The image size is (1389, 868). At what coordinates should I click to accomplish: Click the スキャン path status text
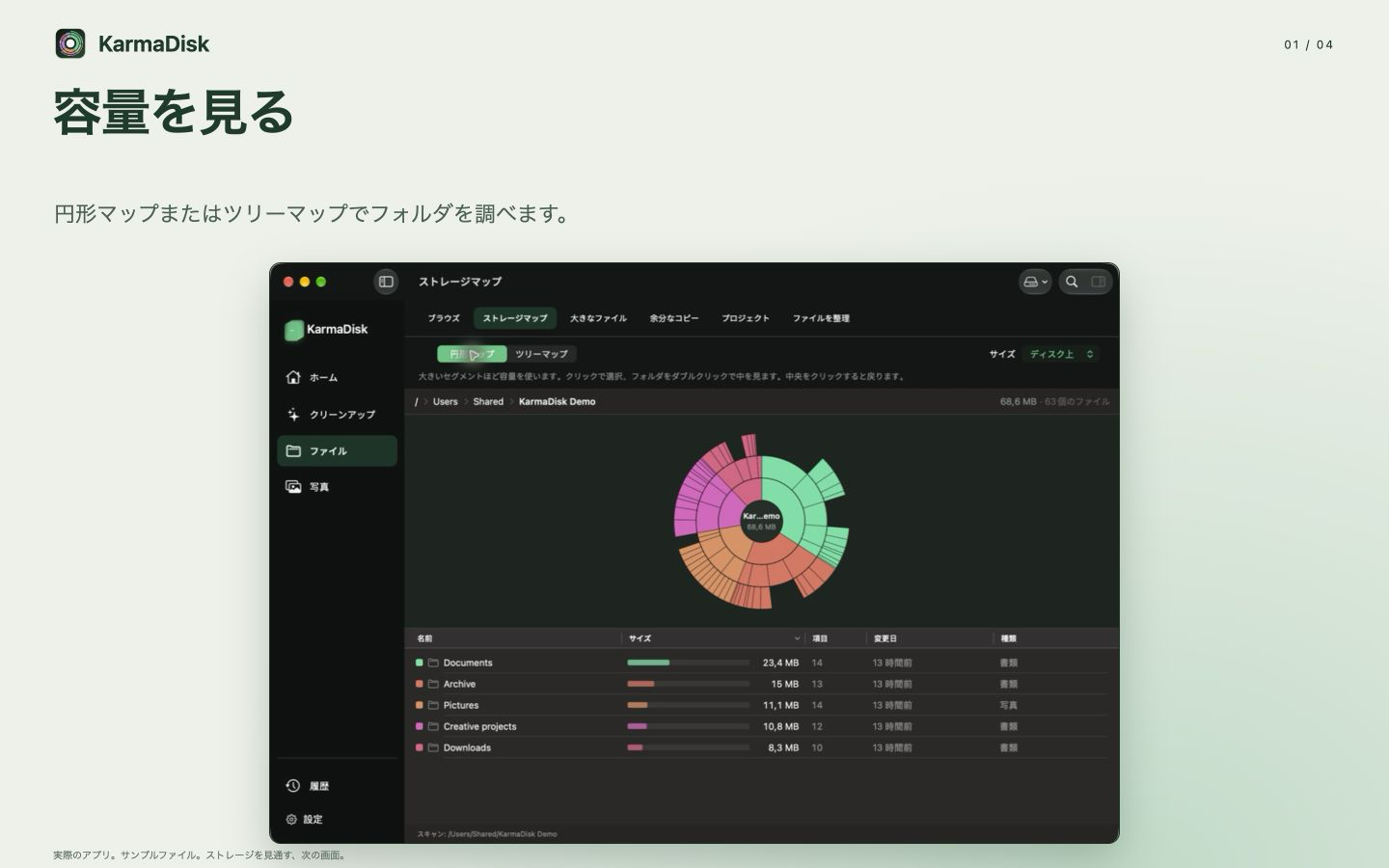pos(487,833)
